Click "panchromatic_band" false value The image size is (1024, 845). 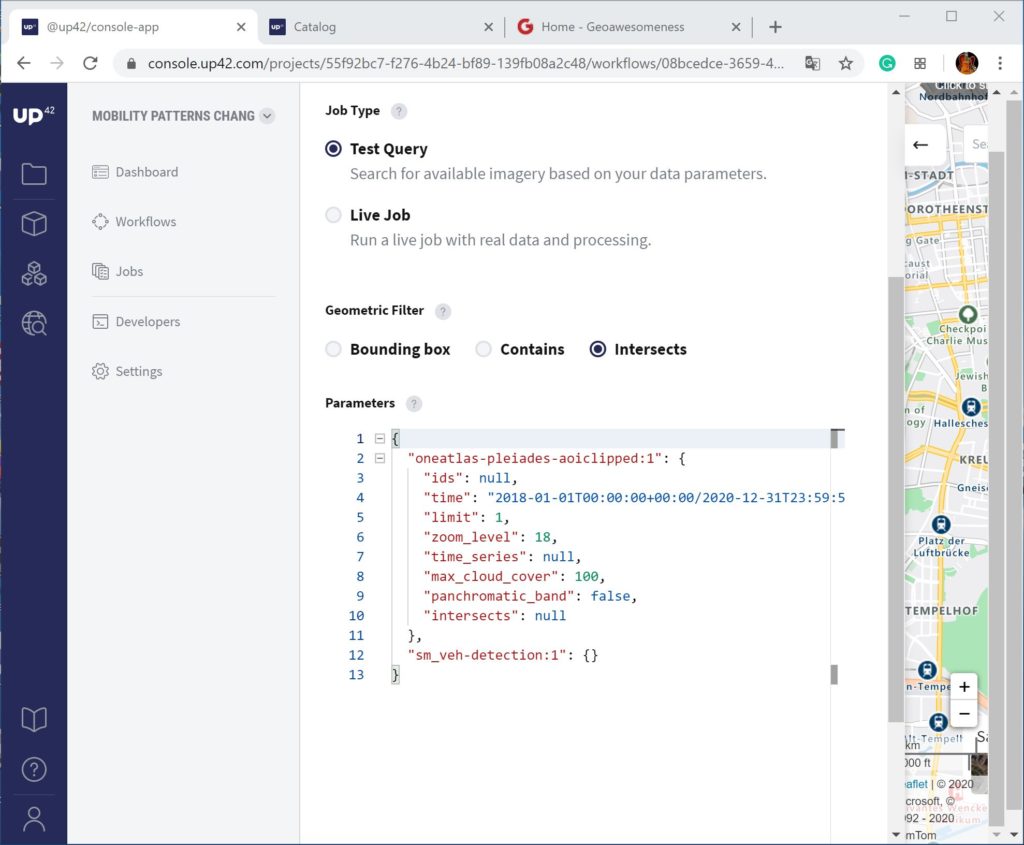pyautogui.click(x=611, y=596)
